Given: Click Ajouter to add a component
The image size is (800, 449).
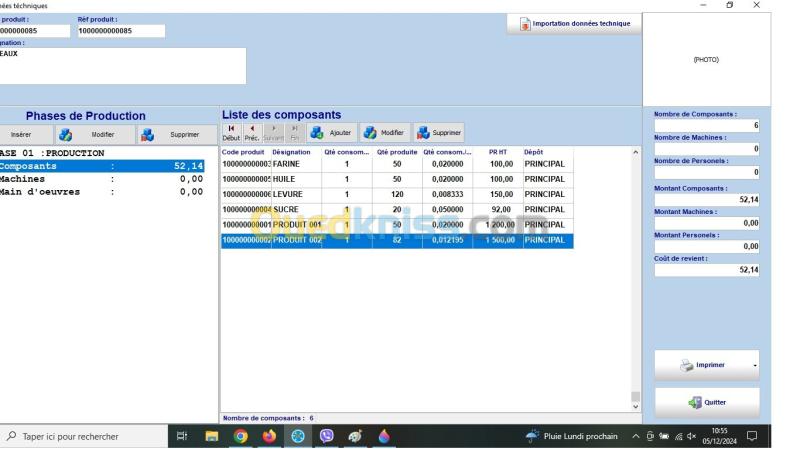Looking at the screenshot, I should pyautogui.click(x=332, y=133).
